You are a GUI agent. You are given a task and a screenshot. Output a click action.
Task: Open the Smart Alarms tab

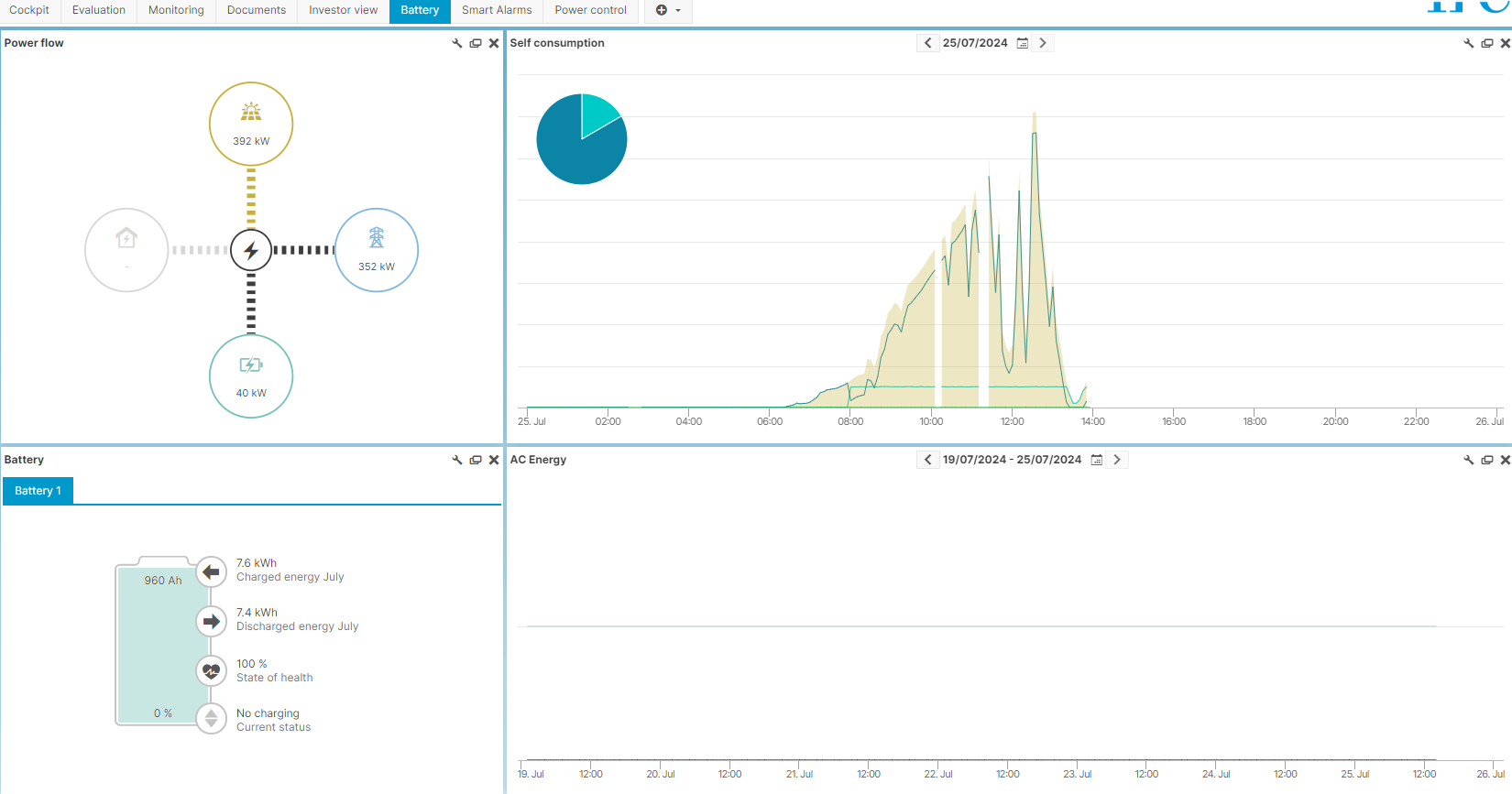point(497,10)
